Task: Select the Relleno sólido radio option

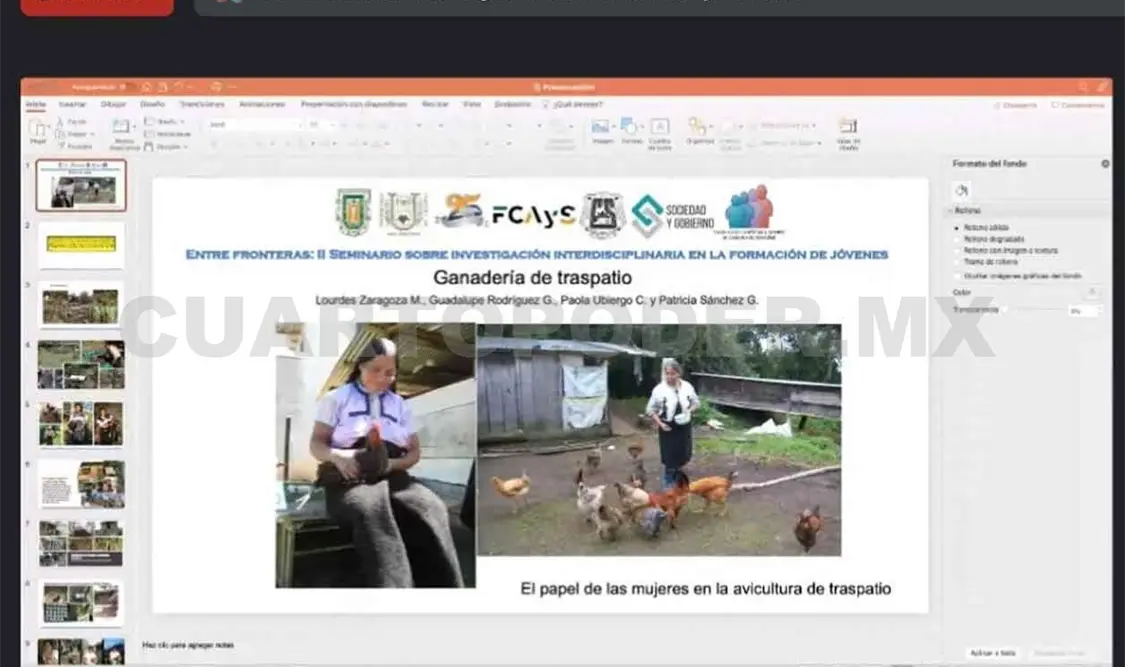Action: click(958, 228)
